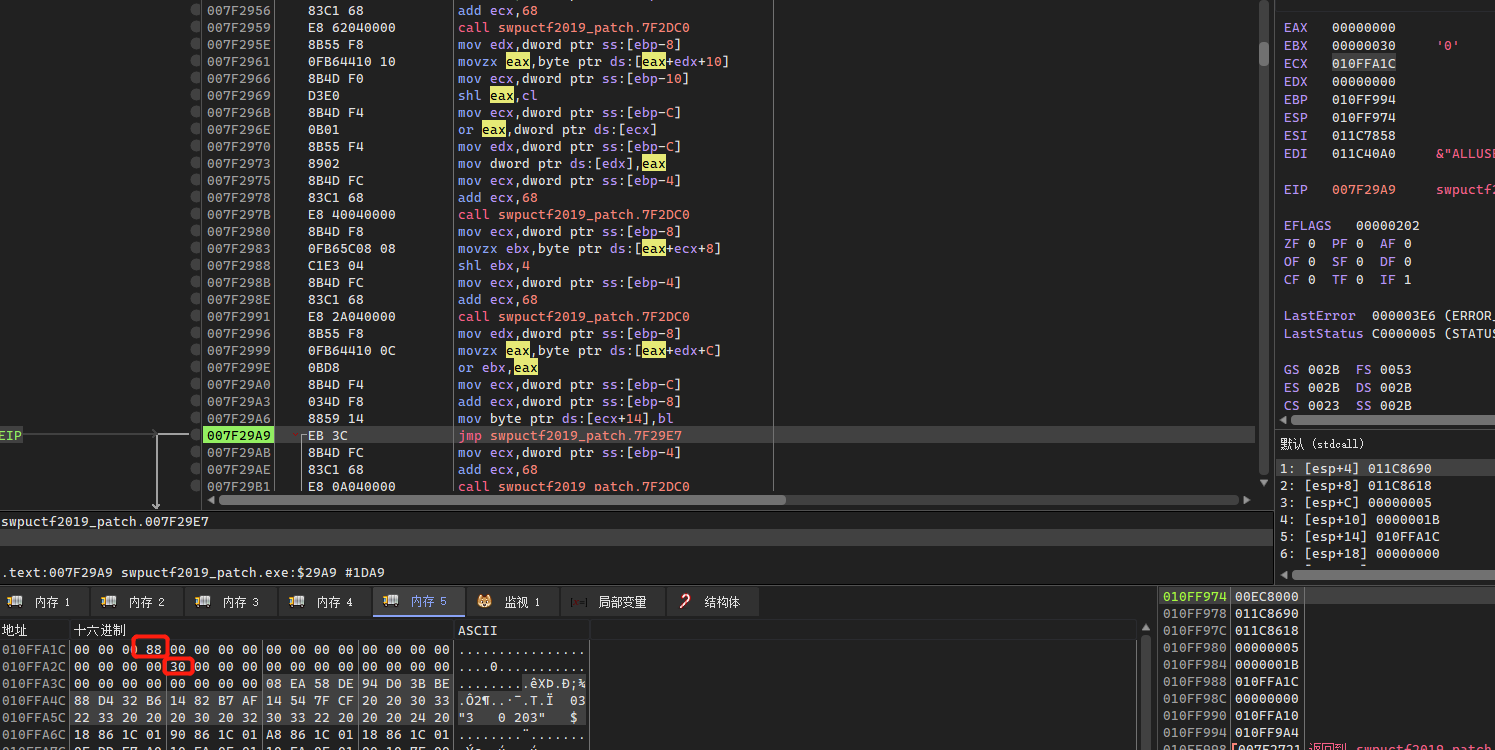The height and width of the screenshot is (750, 1495).
Task: Select the EAX register value 00000000
Action: tap(1364, 28)
